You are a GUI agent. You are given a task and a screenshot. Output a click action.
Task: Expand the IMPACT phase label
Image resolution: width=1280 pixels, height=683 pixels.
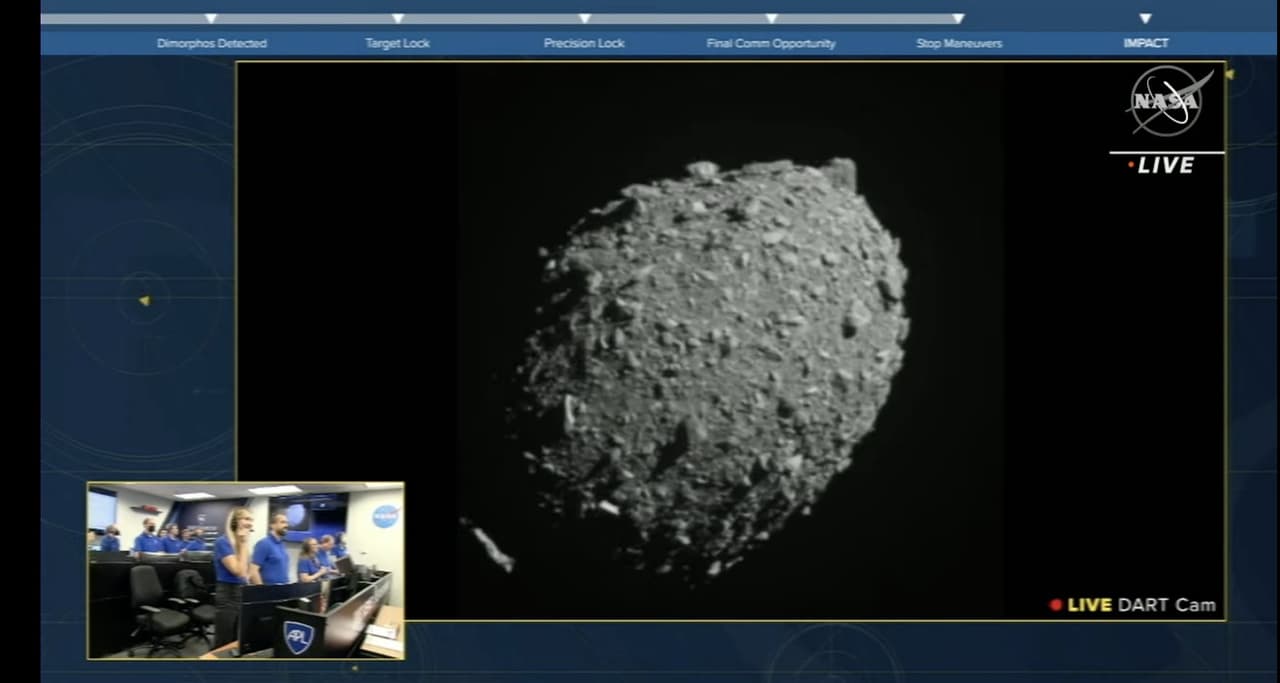point(1146,43)
